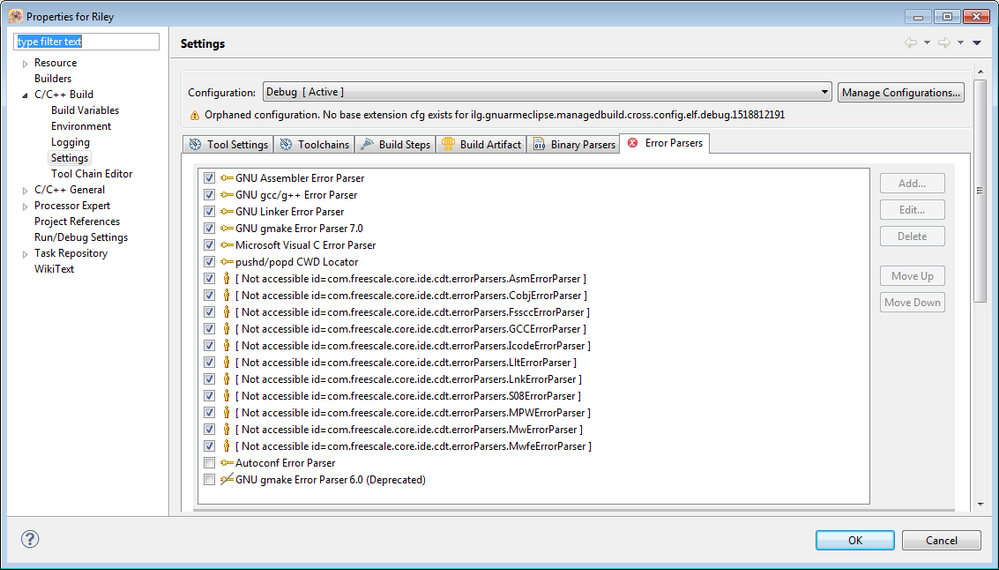Click the back navigation arrow icon
999x570 pixels.
[x=911, y=43]
